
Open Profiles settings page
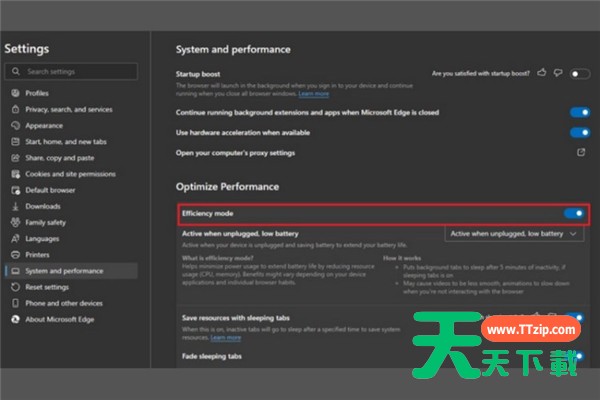point(37,93)
